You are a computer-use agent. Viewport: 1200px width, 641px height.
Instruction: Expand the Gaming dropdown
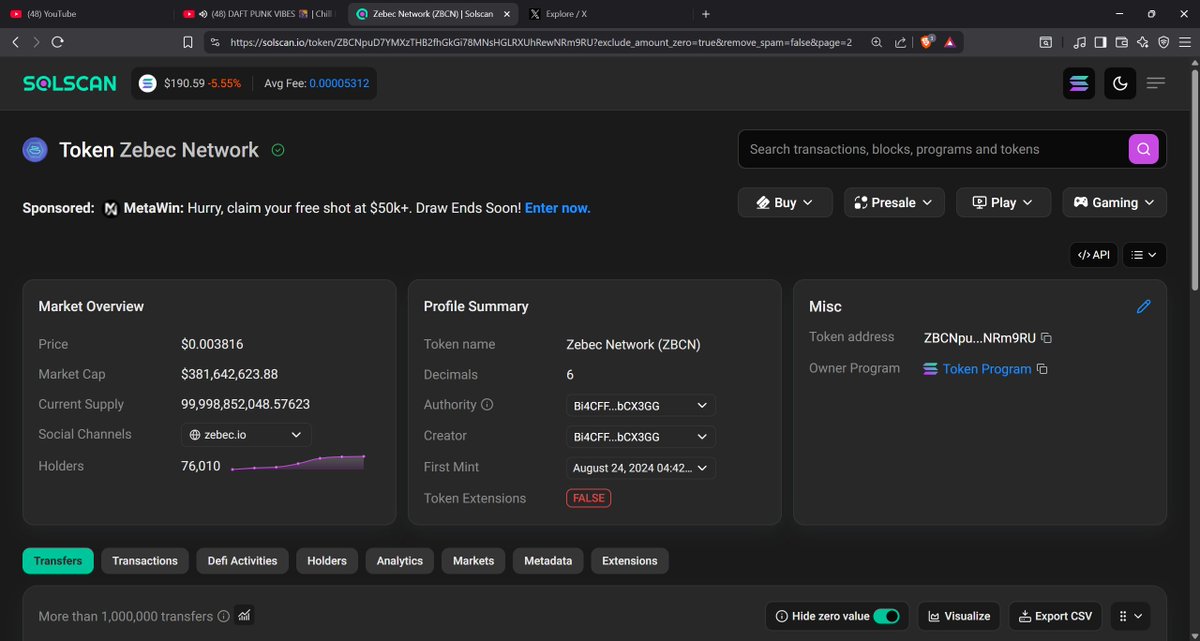[x=1114, y=202]
